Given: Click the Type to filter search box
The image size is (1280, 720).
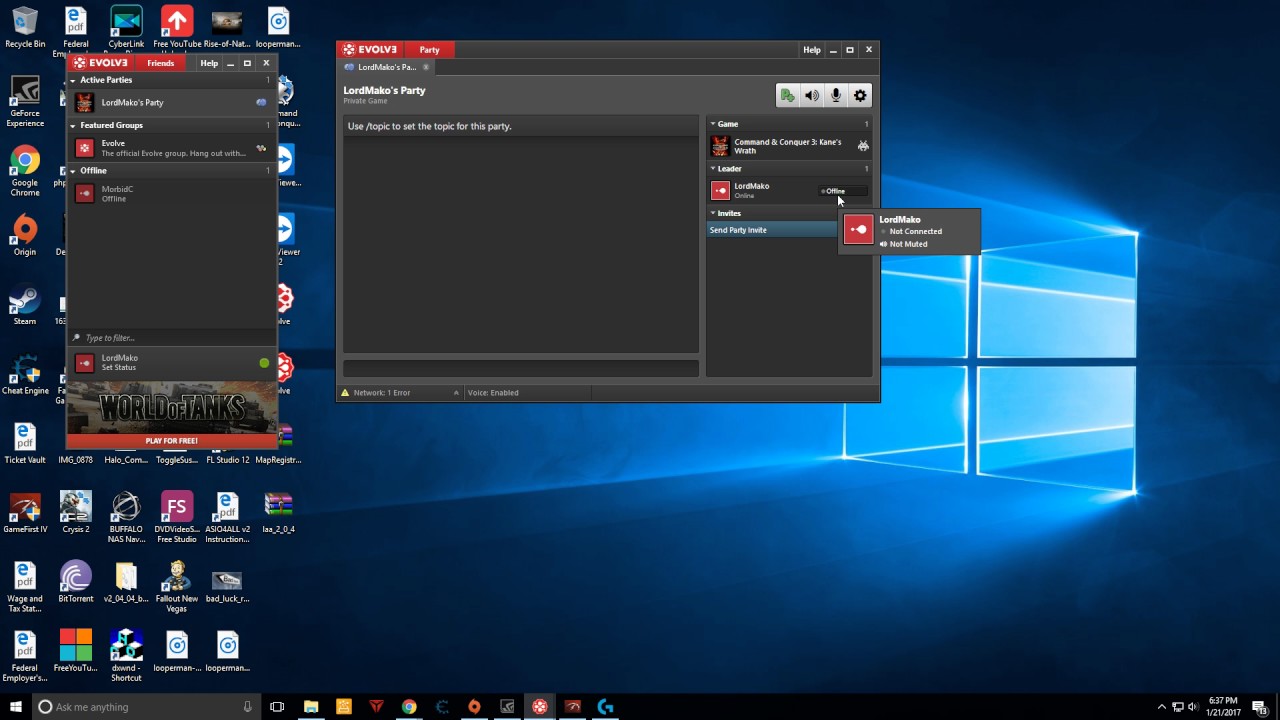Looking at the screenshot, I should [x=172, y=338].
